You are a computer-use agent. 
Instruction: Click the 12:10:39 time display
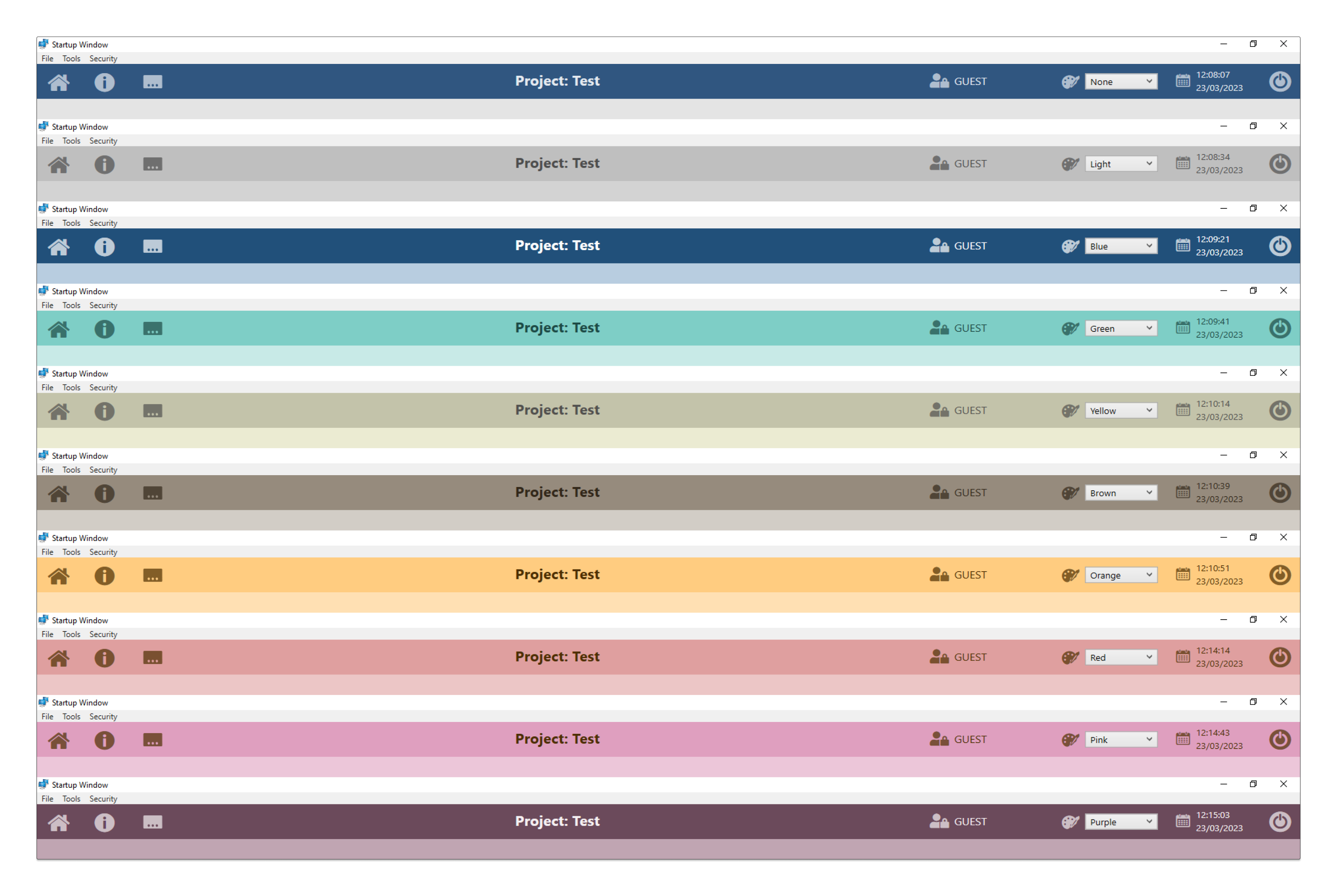point(1212,486)
